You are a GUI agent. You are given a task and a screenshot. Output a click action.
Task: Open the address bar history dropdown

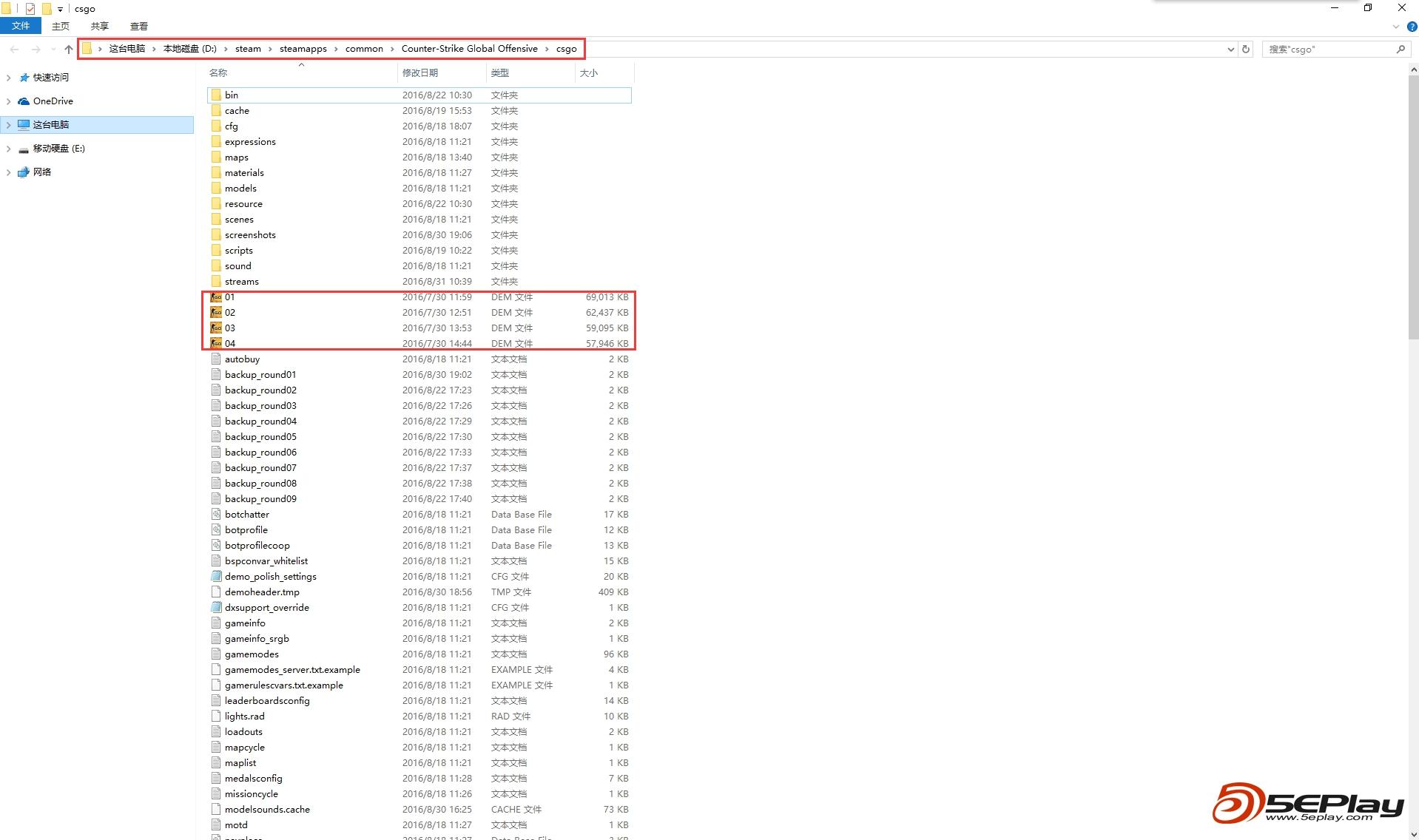pyautogui.click(x=1230, y=50)
